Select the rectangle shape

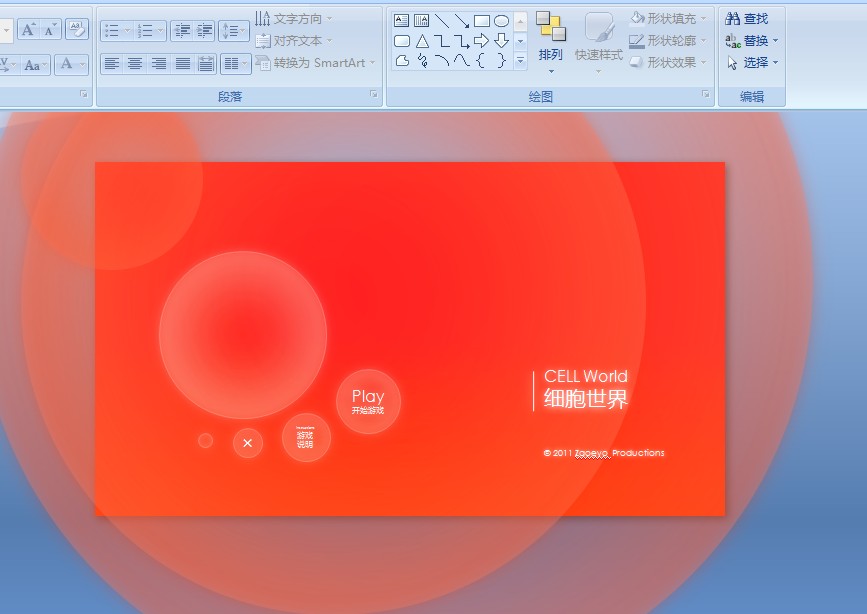[482, 21]
